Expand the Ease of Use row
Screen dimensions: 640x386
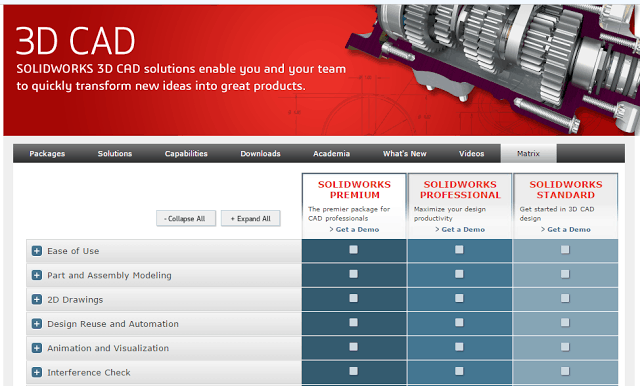point(37,251)
